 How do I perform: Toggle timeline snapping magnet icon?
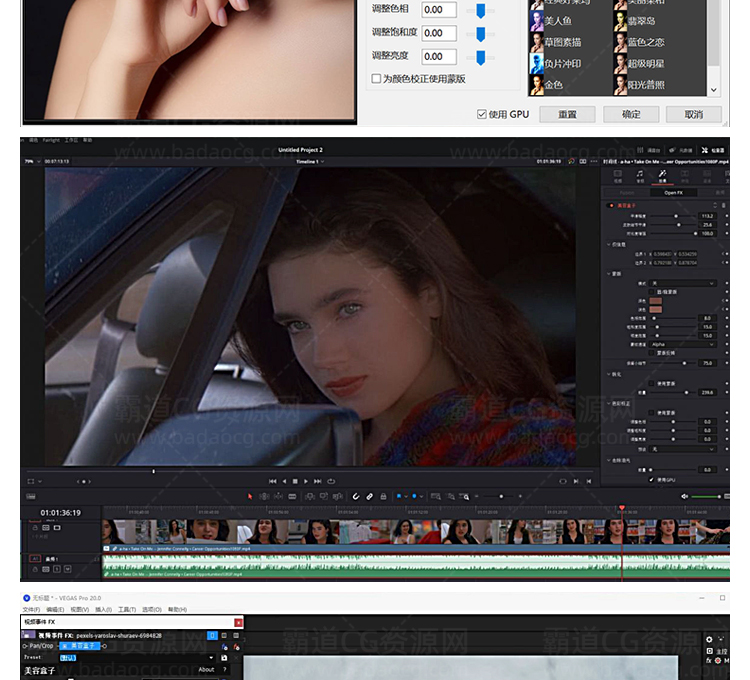pyautogui.click(x=356, y=496)
